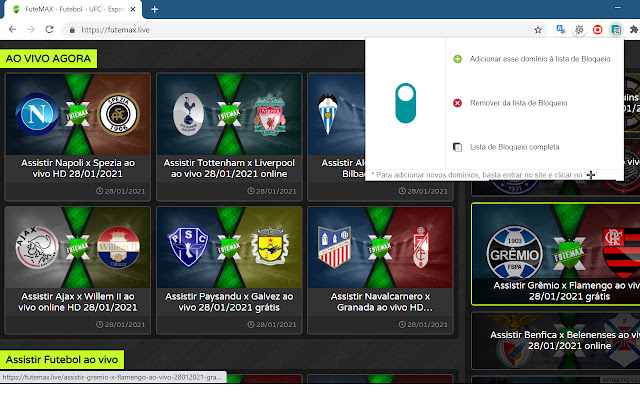
Task: Click the Grêmio club crest
Action: pyautogui.click(x=514, y=253)
